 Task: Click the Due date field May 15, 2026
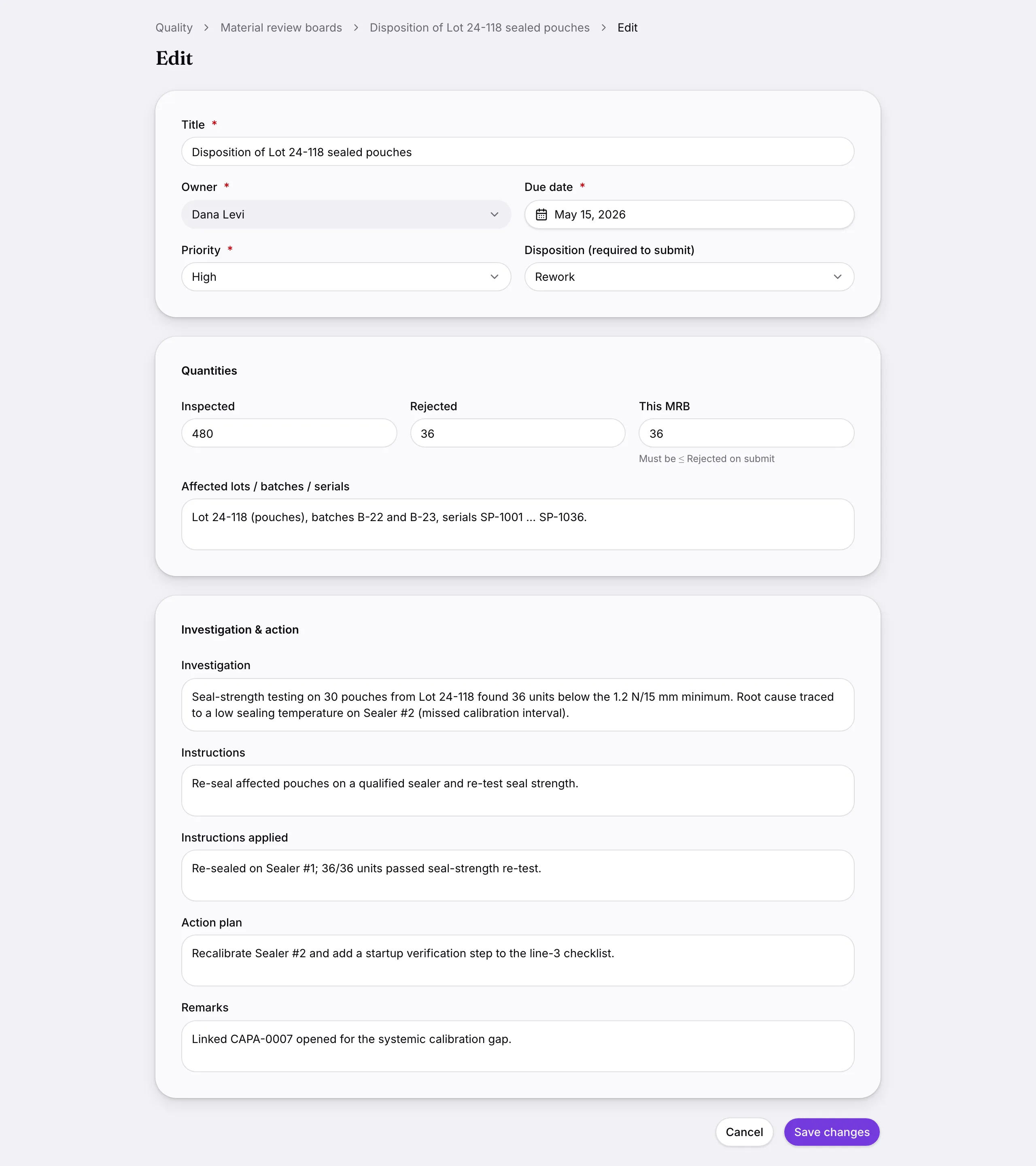689,214
